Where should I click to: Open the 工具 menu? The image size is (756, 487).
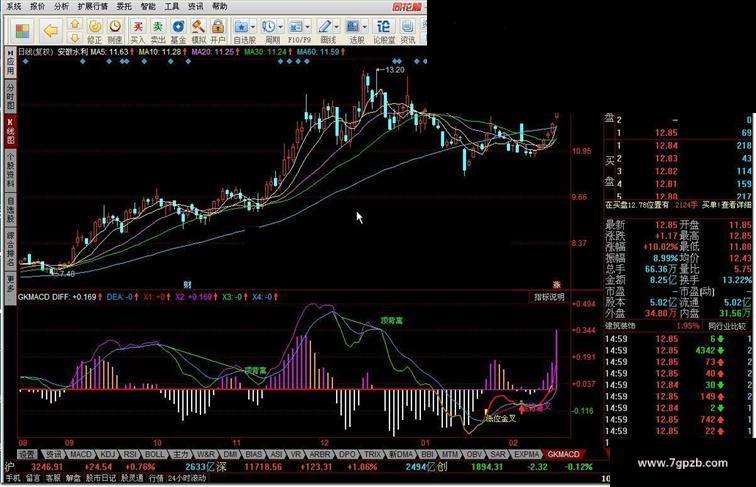[x=172, y=6]
